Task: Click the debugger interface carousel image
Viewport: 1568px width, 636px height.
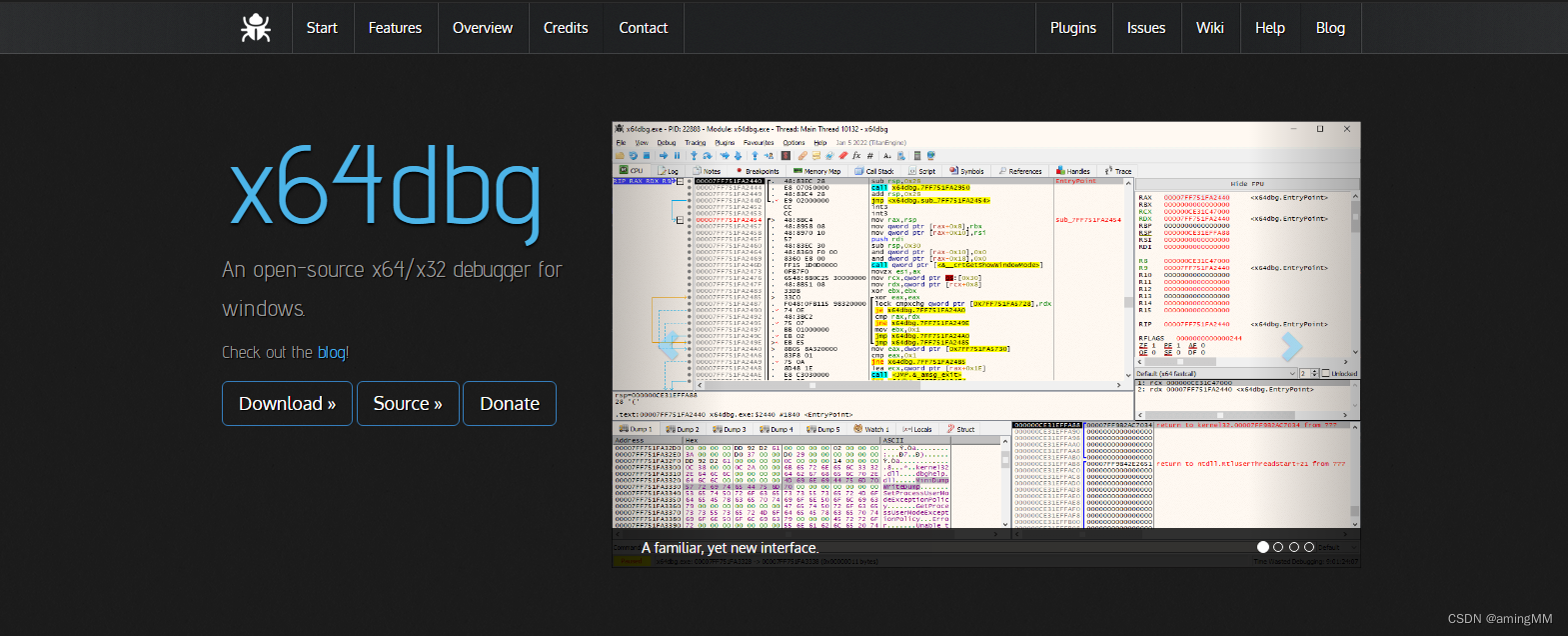Action: (986, 345)
